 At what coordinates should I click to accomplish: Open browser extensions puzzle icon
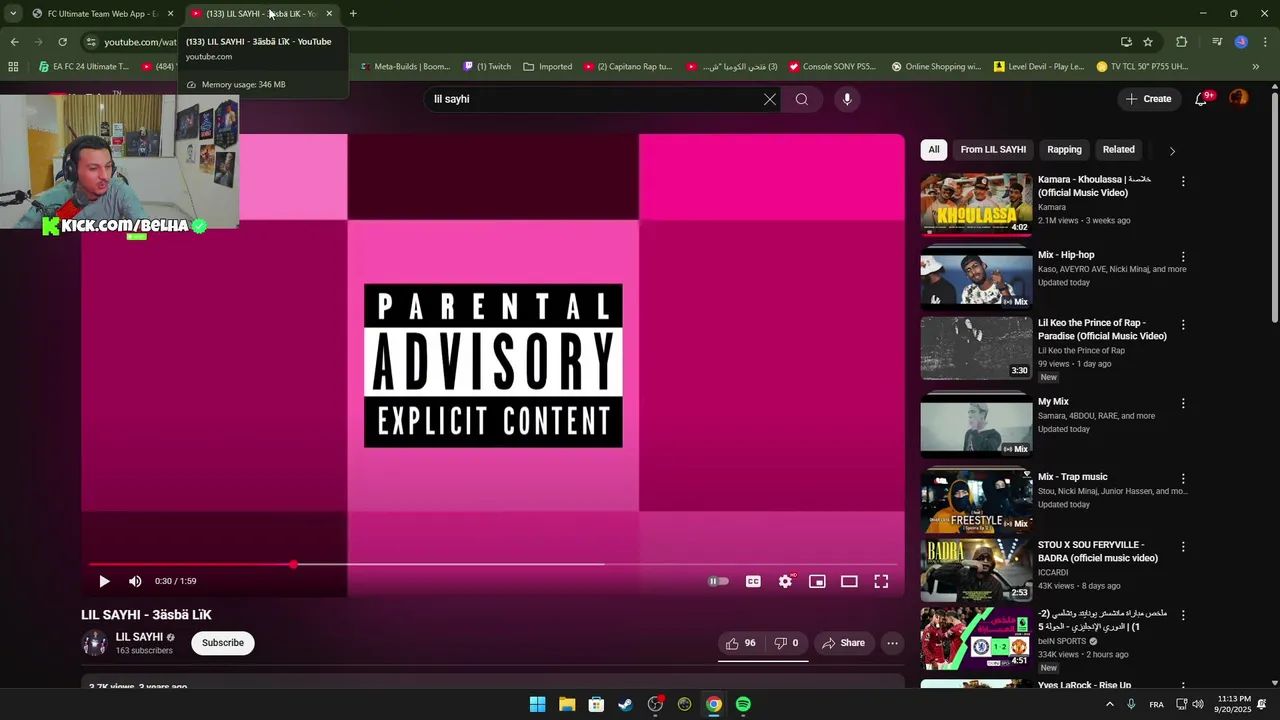(x=1182, y=42)
